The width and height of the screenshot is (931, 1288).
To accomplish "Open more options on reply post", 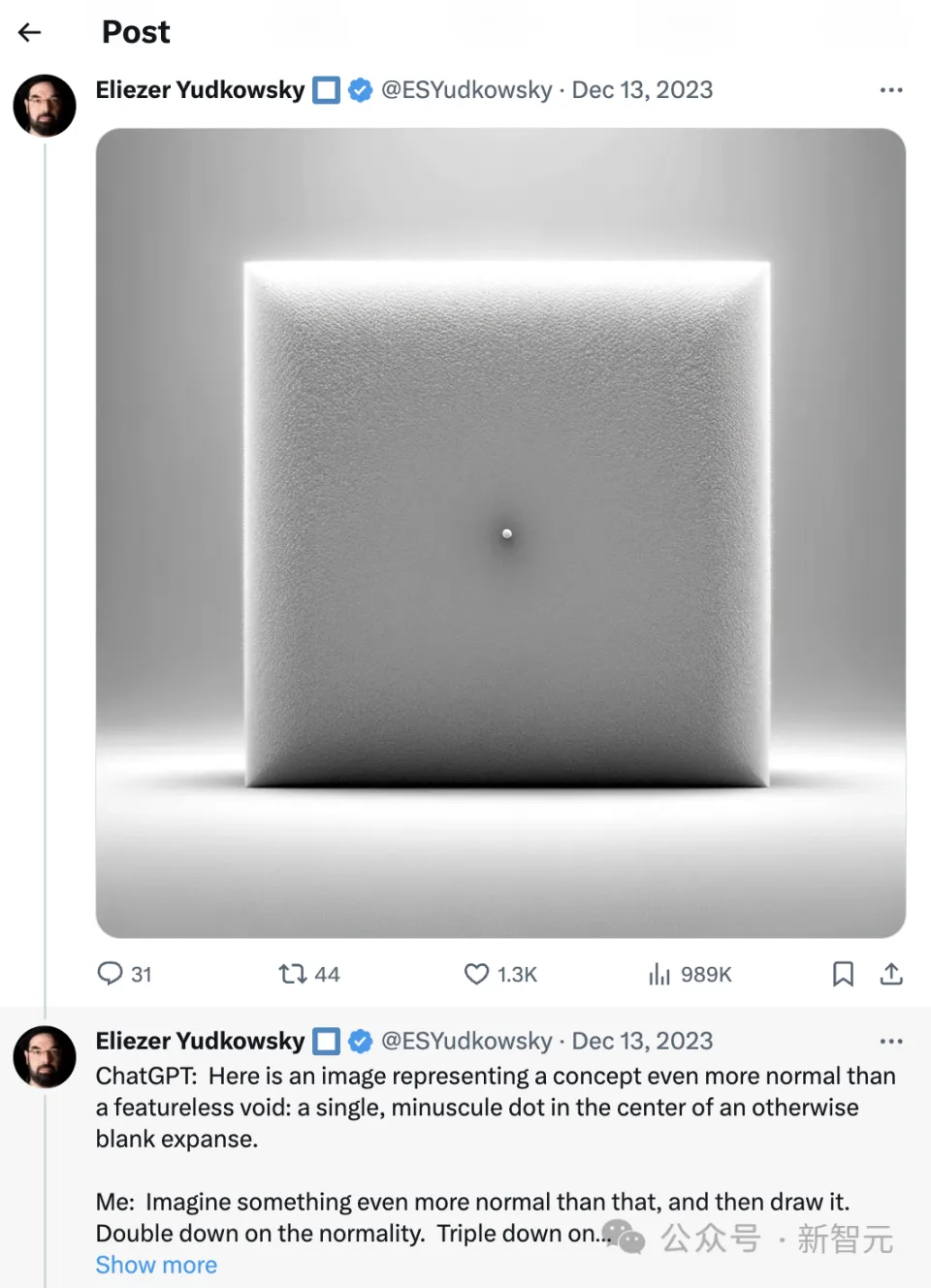I will tap(891, 1041).
